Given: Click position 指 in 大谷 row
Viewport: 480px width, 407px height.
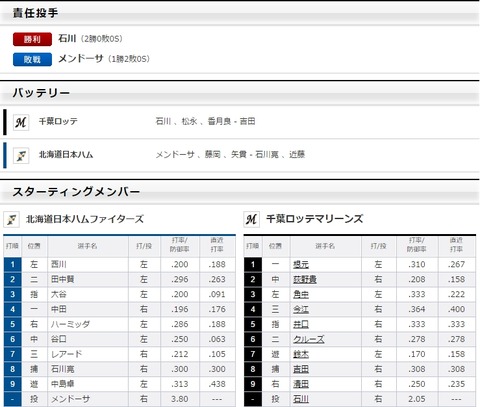Looking at the screenshot, I should click(34, 294).
